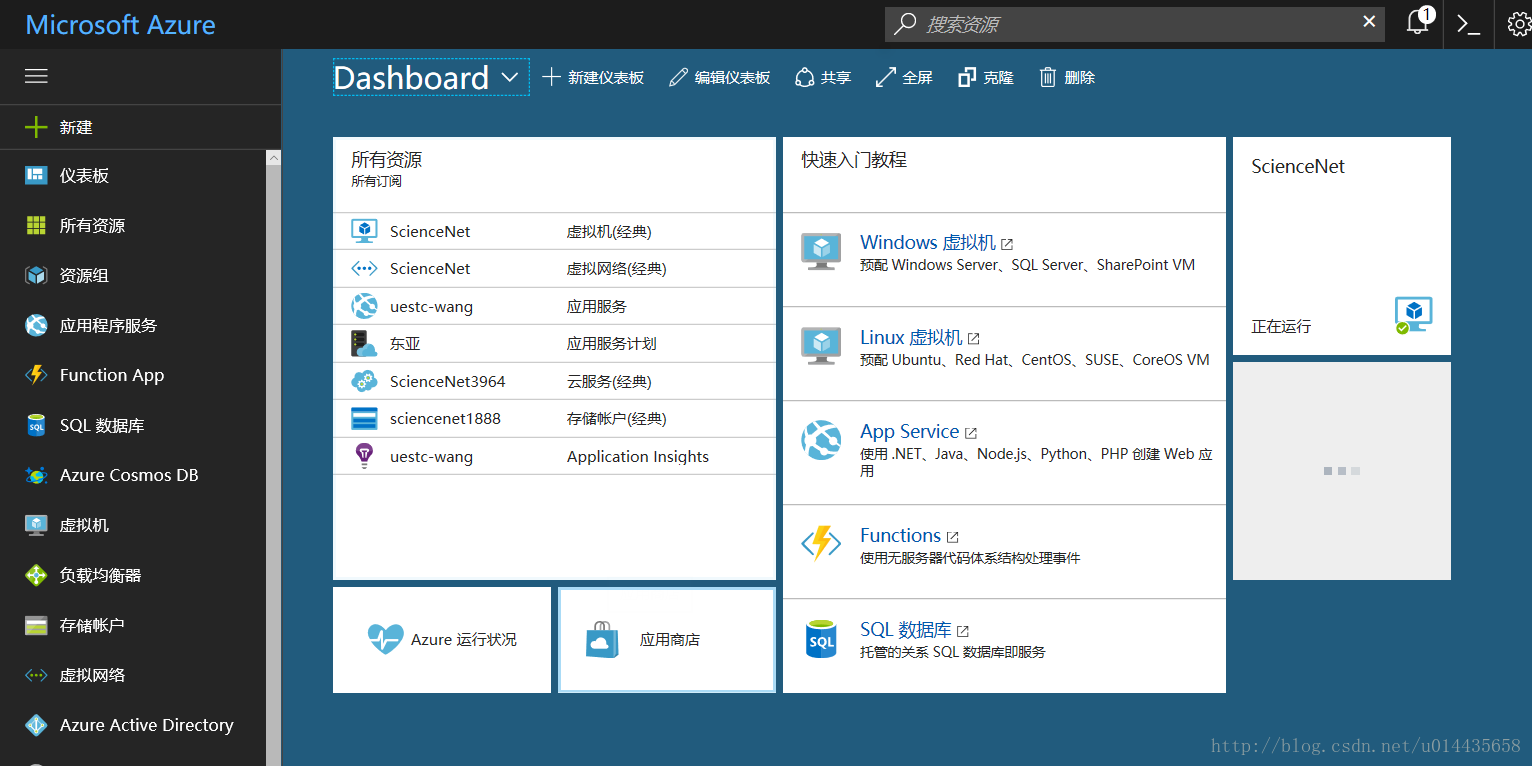Click the 应用商店 shopping bag icon

pos(602,640)
